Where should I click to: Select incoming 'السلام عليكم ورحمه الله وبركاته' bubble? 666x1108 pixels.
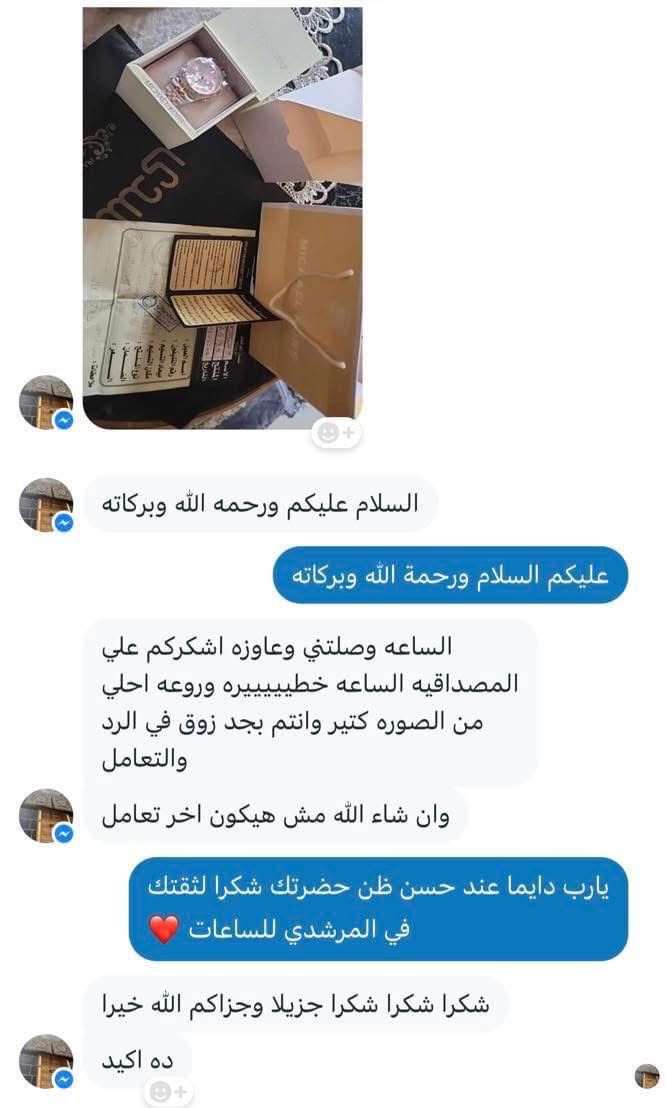(x=260, y=505)
